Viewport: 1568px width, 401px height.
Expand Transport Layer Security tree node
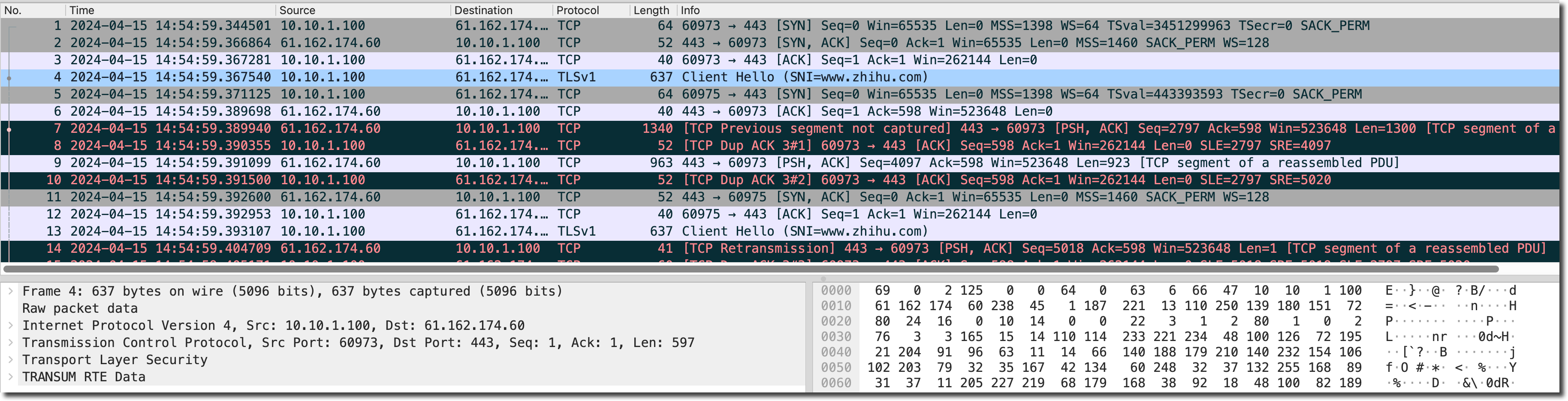pyautogui.click(x=10, y=360)
